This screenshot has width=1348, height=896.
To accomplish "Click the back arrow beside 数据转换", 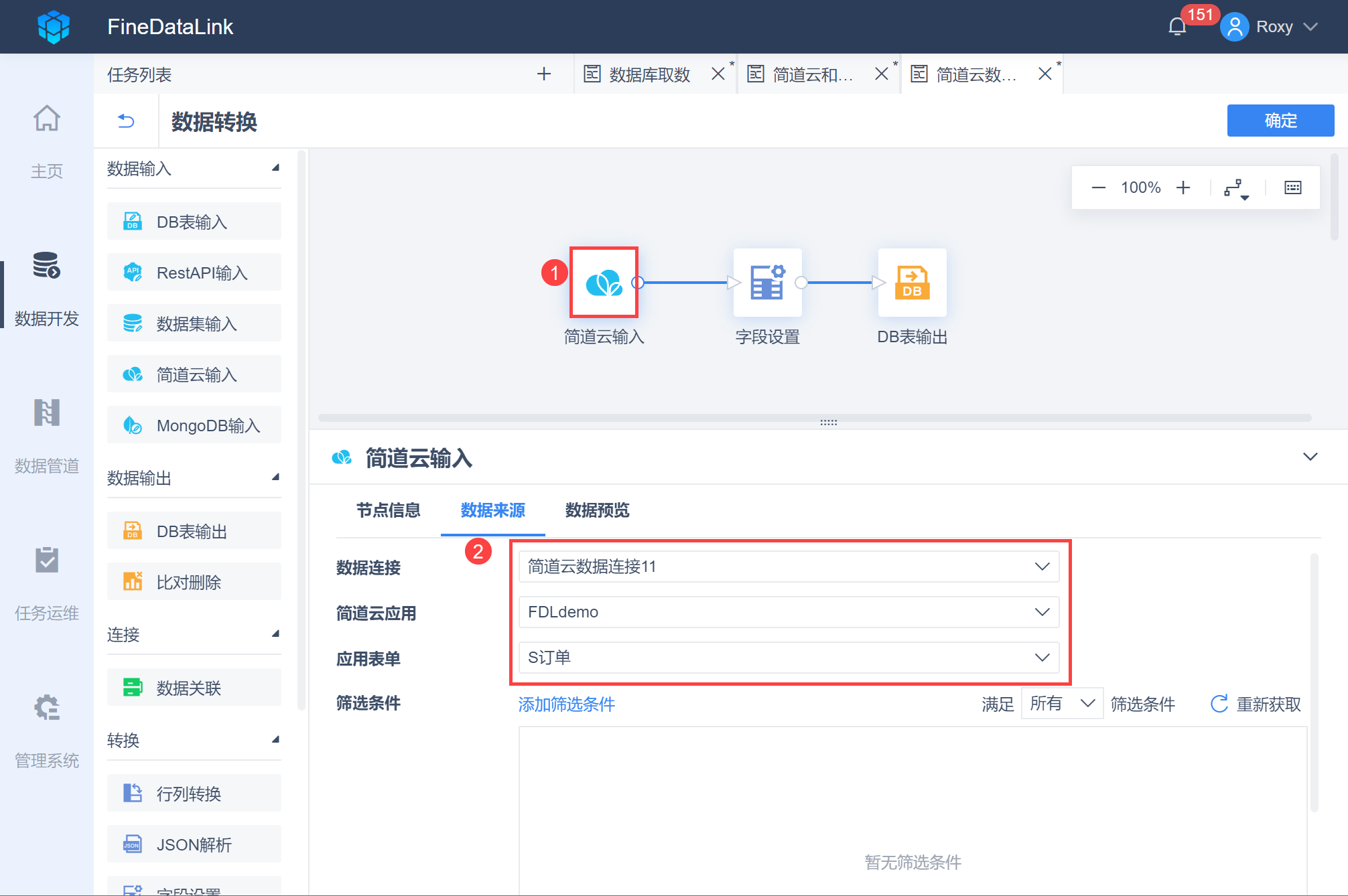I will [126, 121].
